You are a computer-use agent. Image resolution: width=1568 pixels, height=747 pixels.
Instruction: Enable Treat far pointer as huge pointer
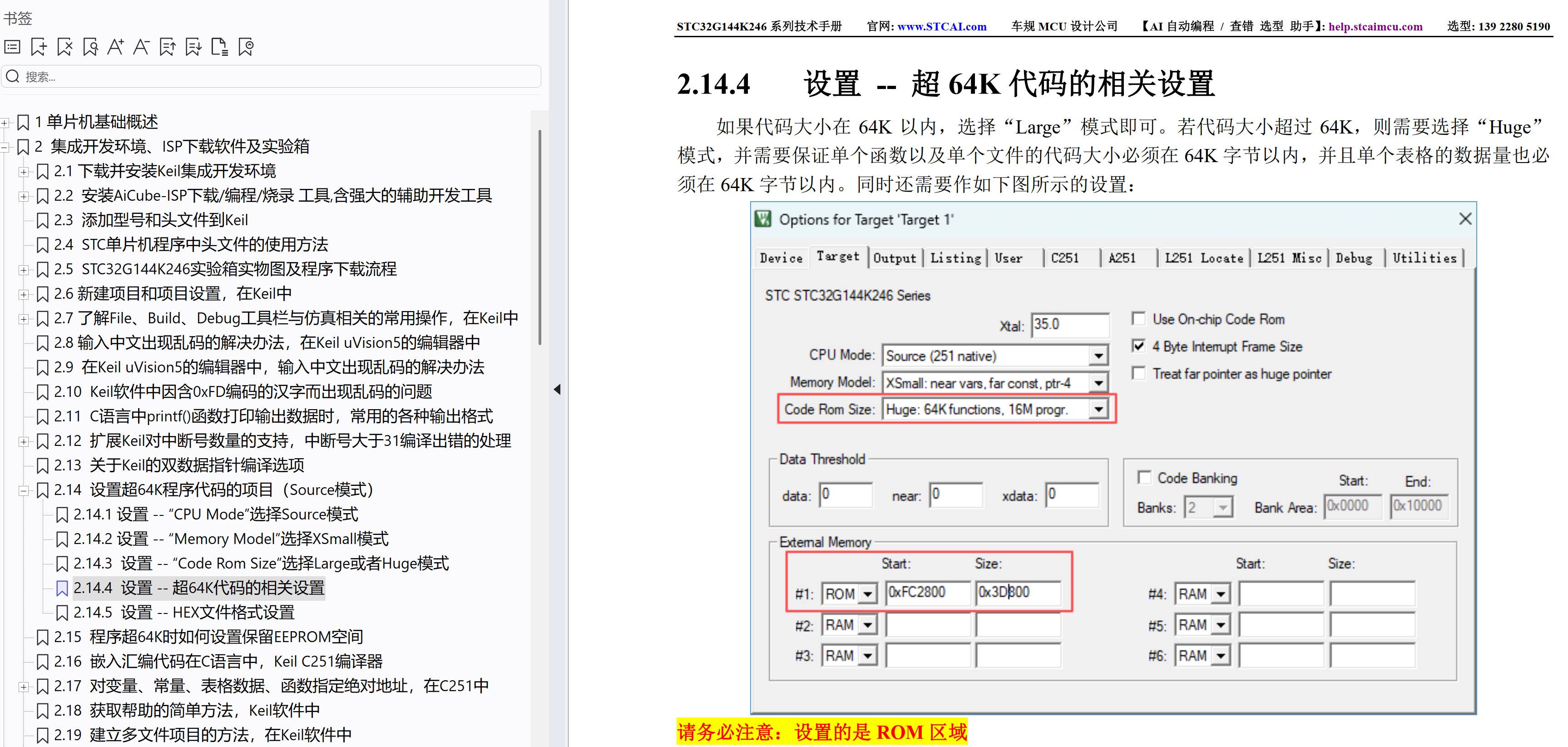pyautogui.click(x=1138, y=373)
